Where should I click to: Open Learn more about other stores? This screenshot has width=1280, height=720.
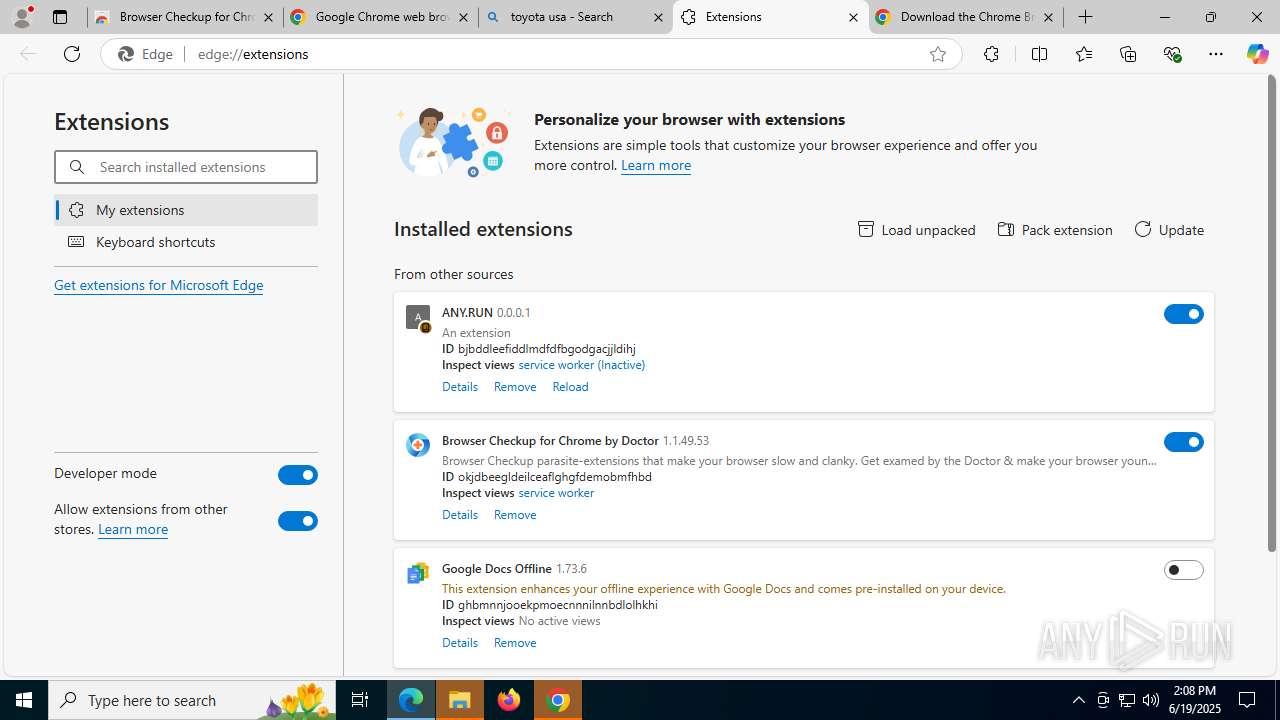[133, 529]
